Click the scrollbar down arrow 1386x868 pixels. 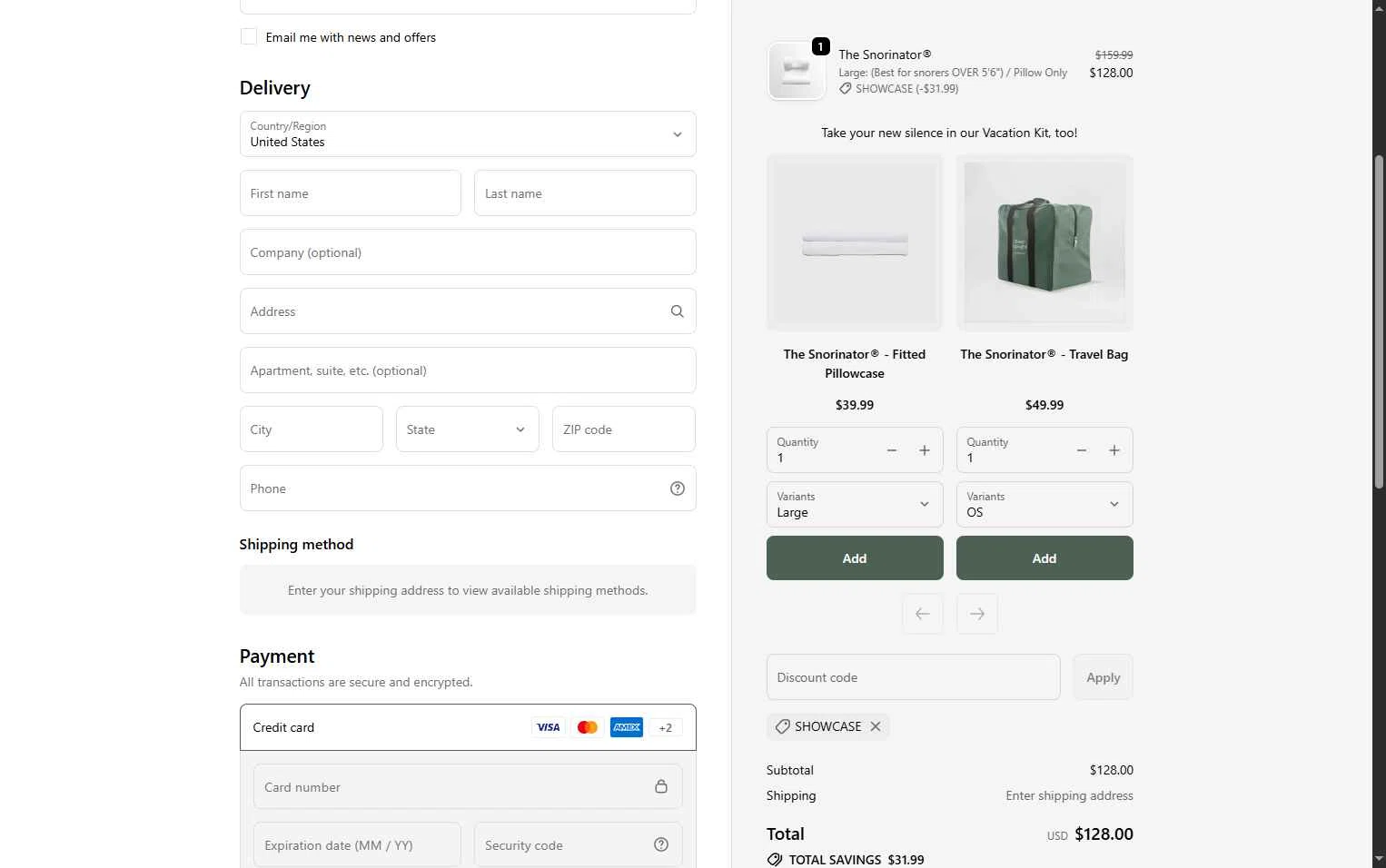point(1379,858)
